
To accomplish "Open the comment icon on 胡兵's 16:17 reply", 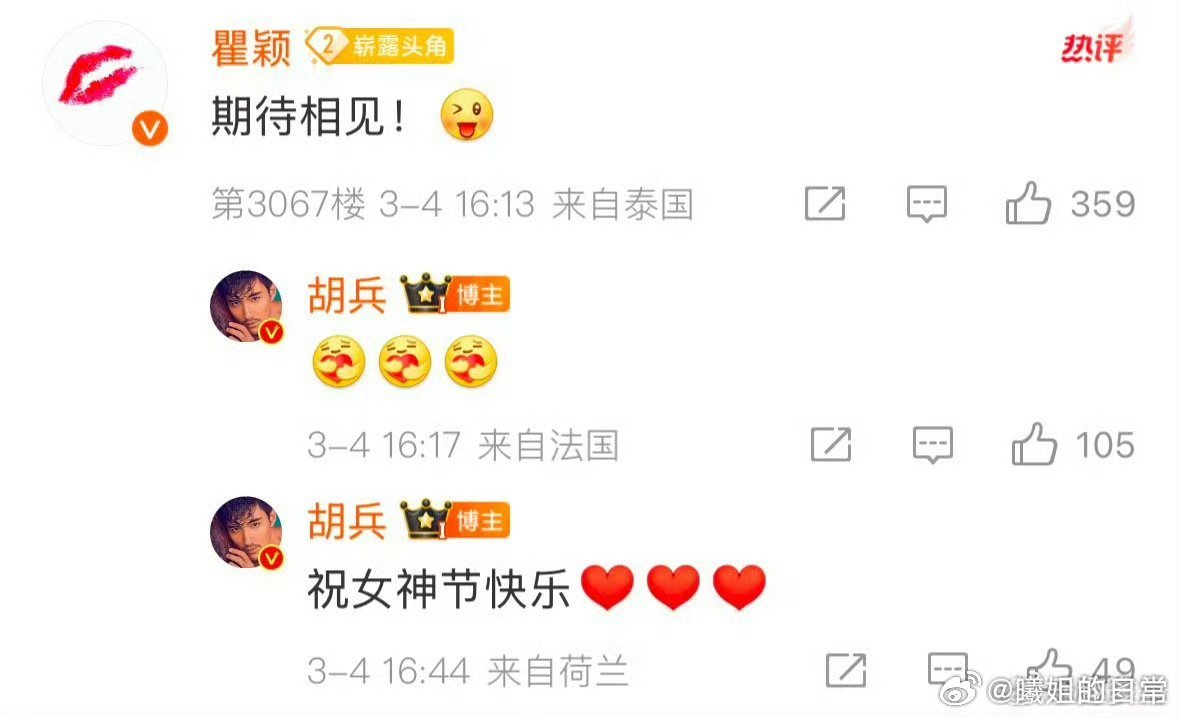I will tap(932, 444).
